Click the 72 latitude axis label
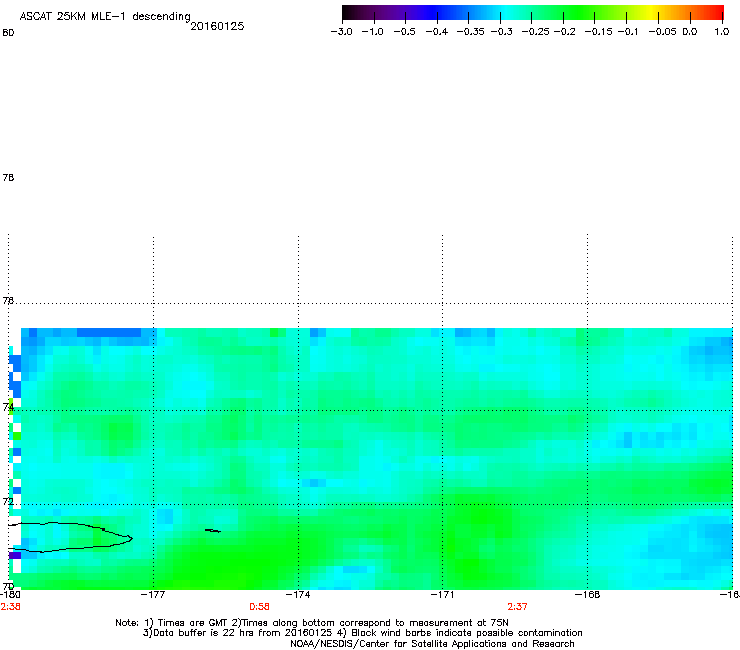Image resolution: width=740 pixels, height=650 pixels. coord(8,501)
